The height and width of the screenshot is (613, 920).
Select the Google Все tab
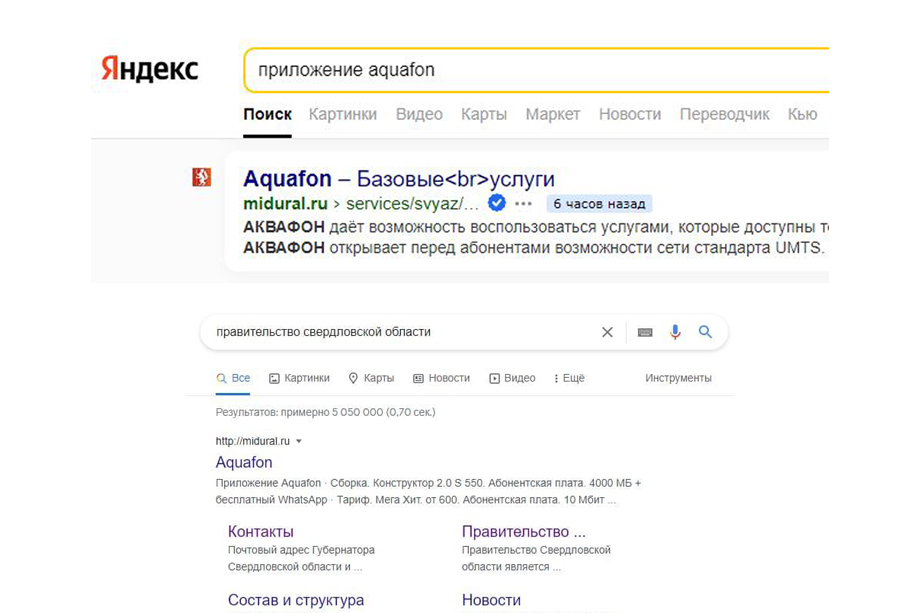click(234, 378)
